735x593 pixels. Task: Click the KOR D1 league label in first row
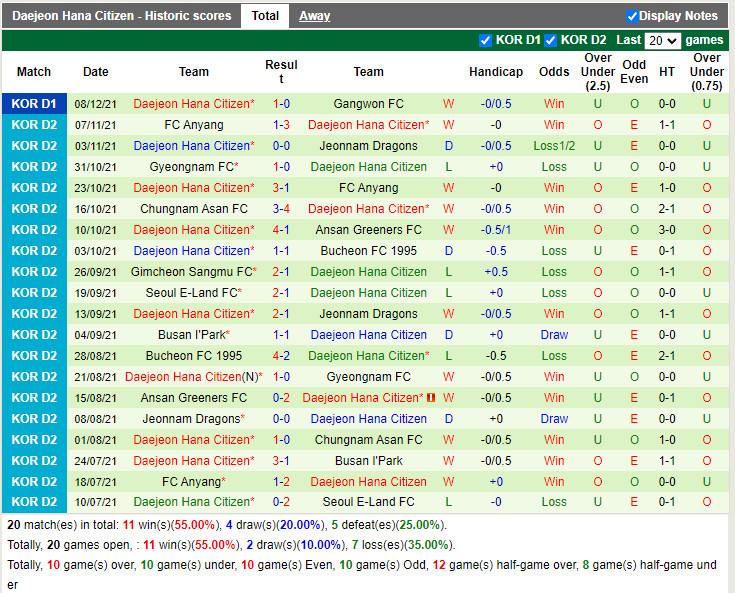[35, 104]
